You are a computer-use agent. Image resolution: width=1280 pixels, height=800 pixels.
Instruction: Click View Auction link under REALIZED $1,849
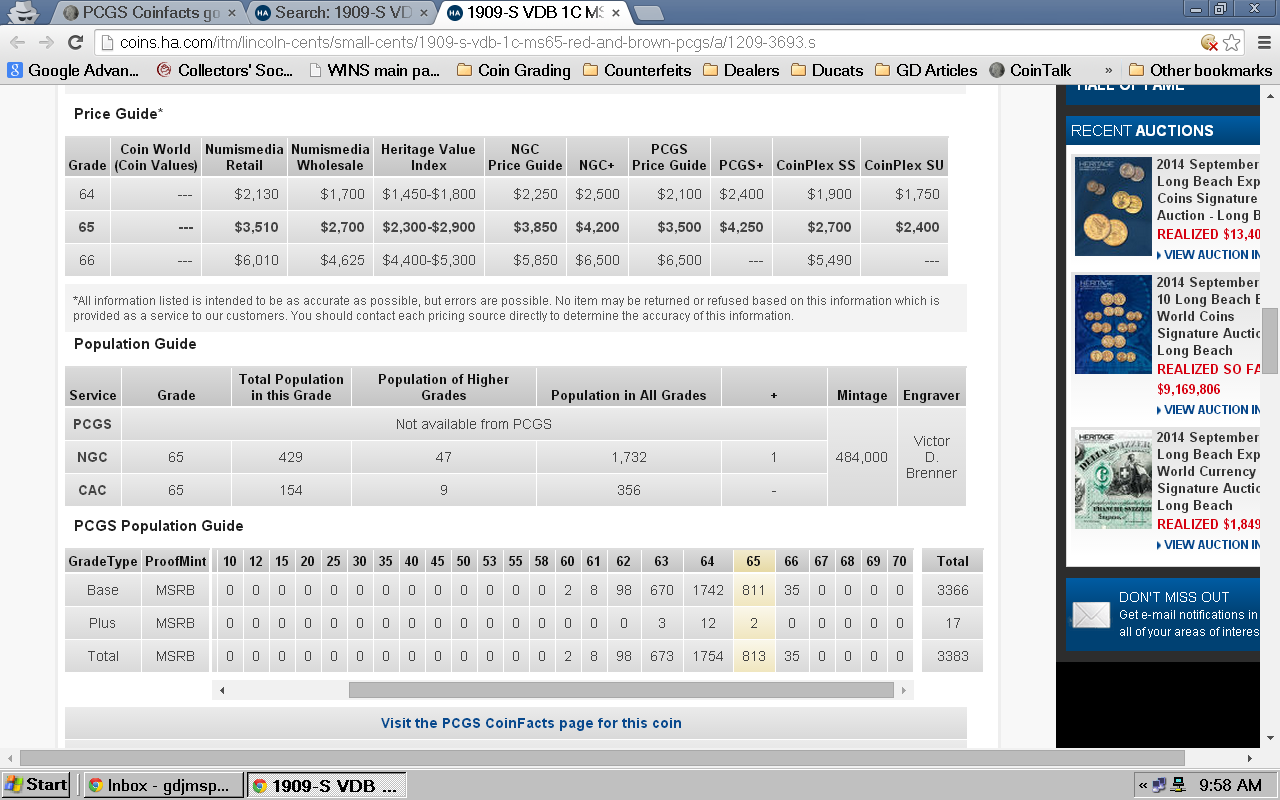coord(1208,545)
